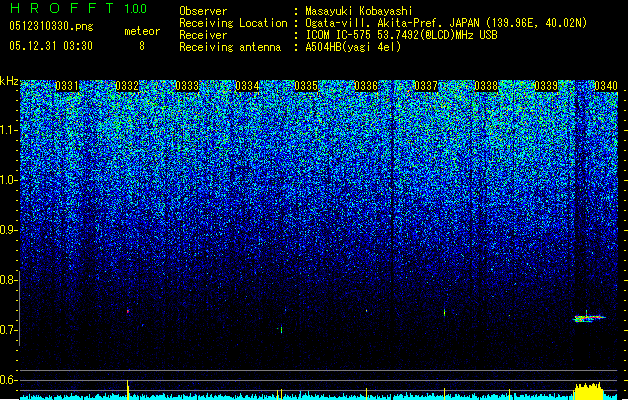Click the 0336 time marker

pos(366,86)
